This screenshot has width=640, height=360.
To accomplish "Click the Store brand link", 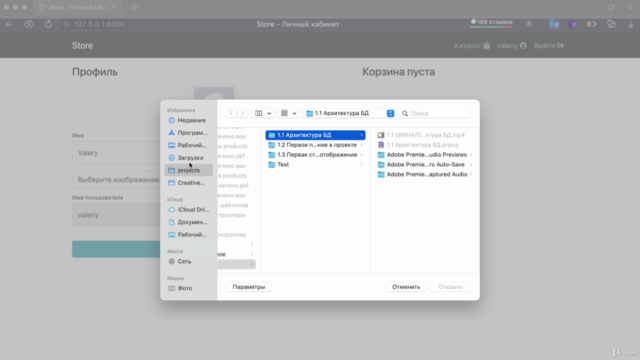I will click(82, 46).
